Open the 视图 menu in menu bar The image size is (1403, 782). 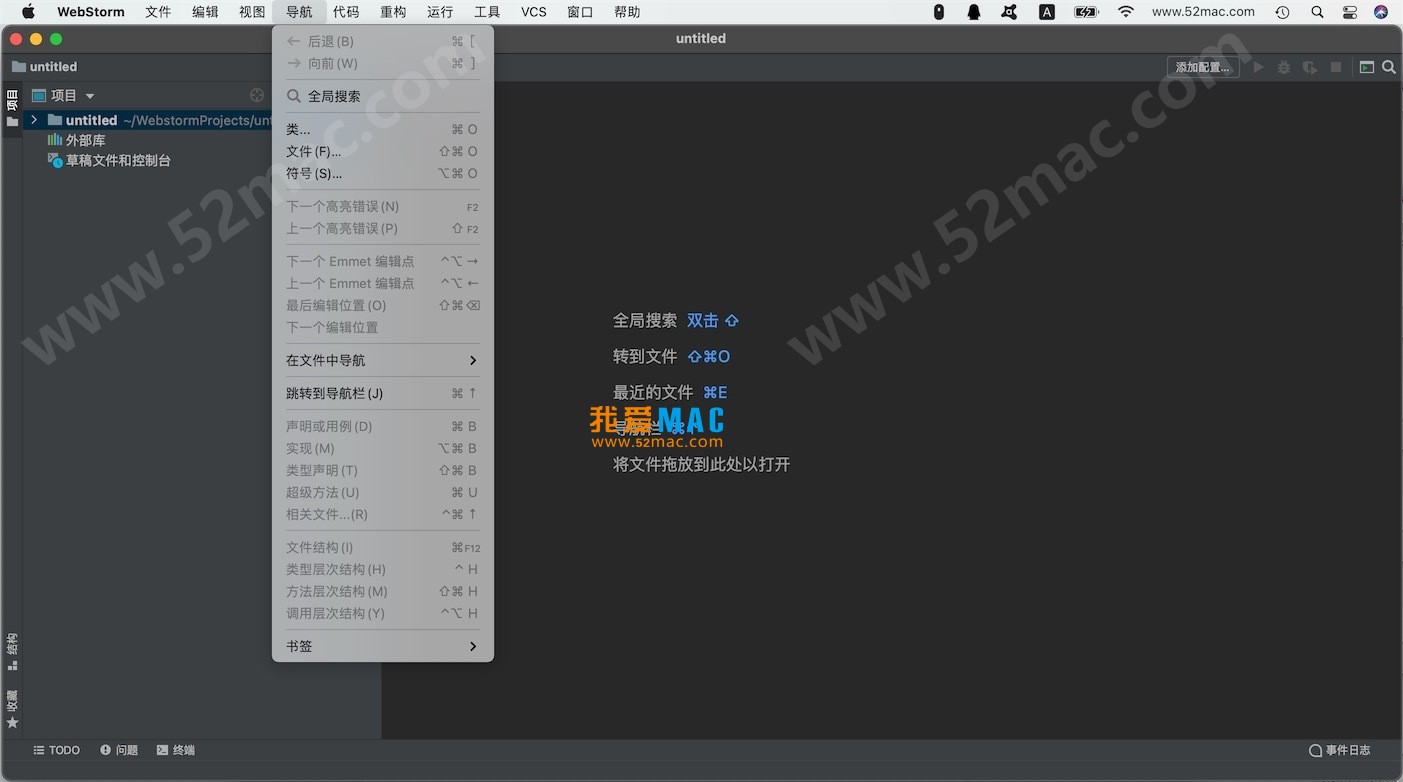click(252, 12)
